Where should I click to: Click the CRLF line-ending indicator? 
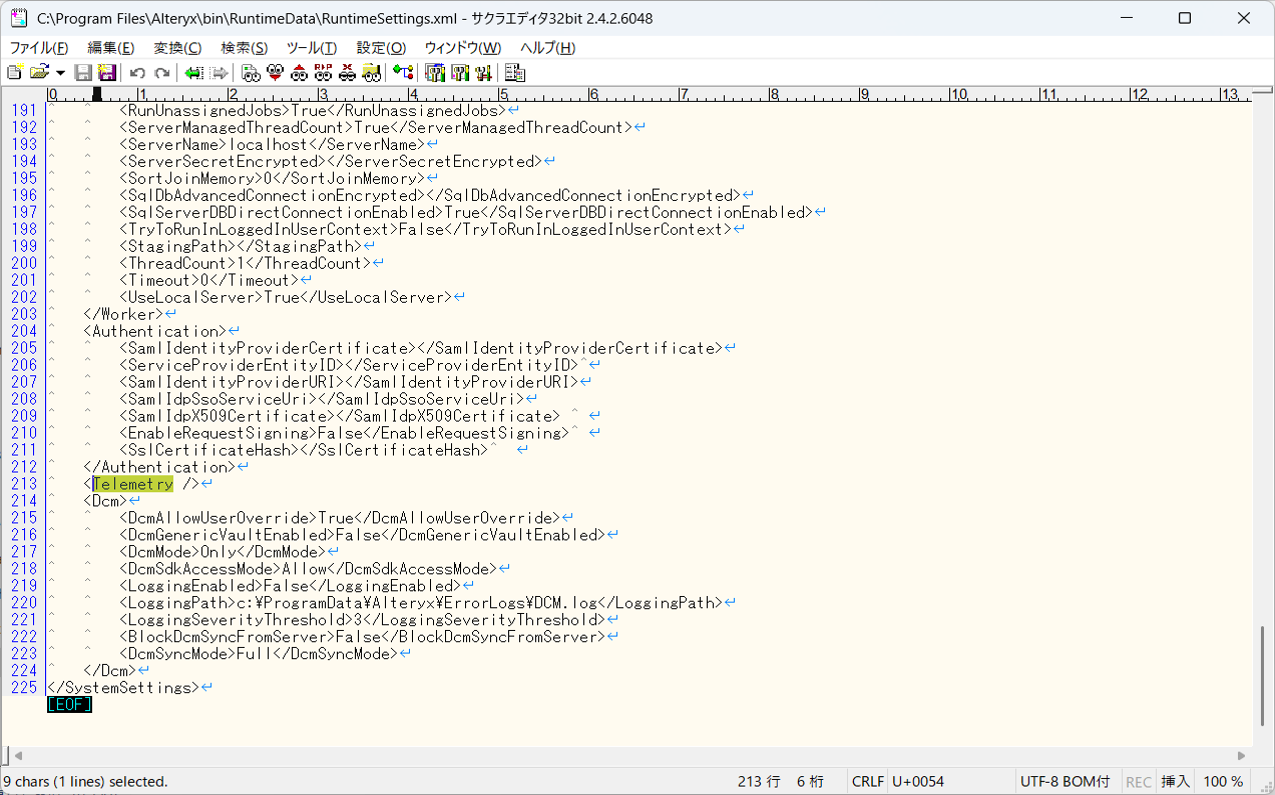point(866,781)
